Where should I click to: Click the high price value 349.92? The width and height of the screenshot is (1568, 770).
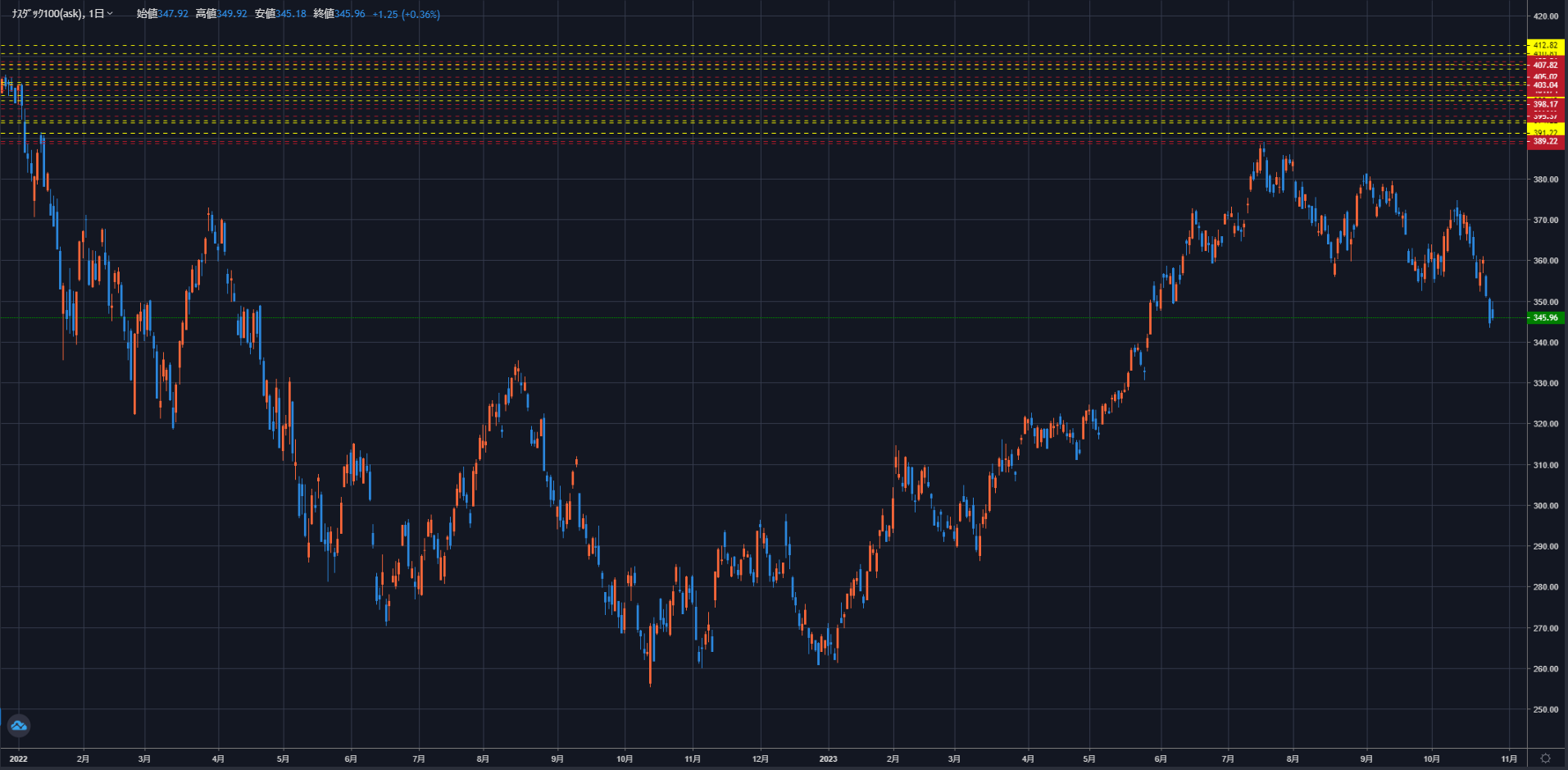click(232, 14)
